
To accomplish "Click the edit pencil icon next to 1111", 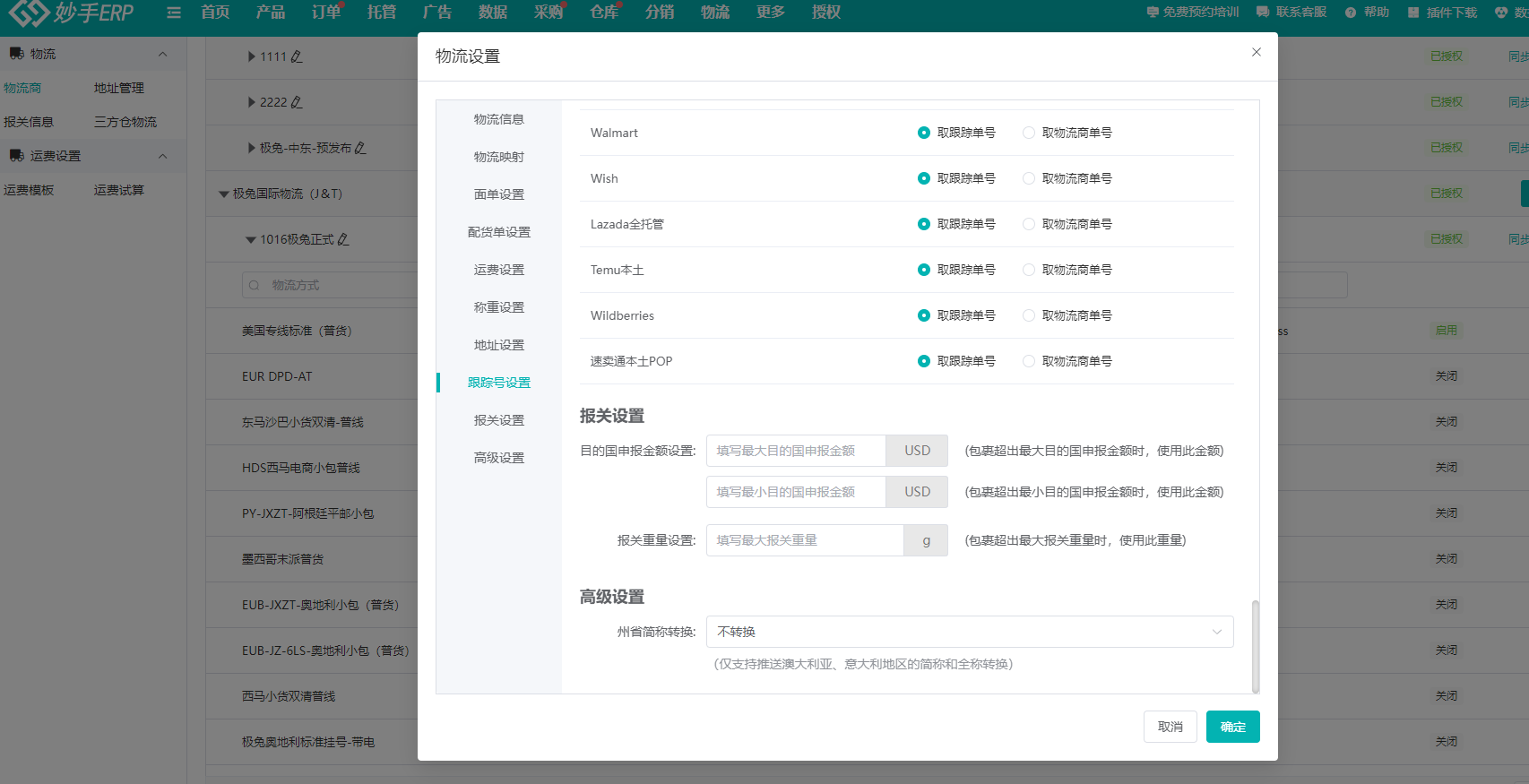I will pos(297,56).
